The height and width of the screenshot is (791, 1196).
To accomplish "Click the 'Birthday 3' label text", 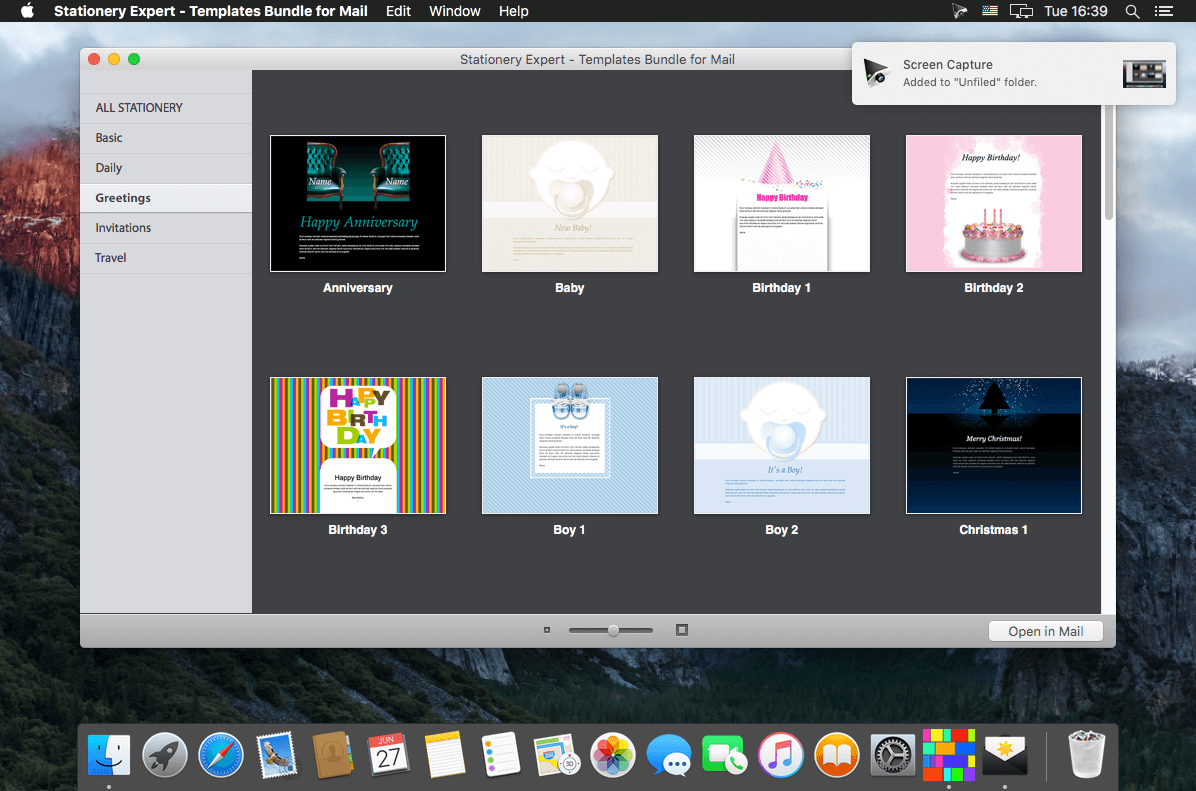I will tap(358, 529).
